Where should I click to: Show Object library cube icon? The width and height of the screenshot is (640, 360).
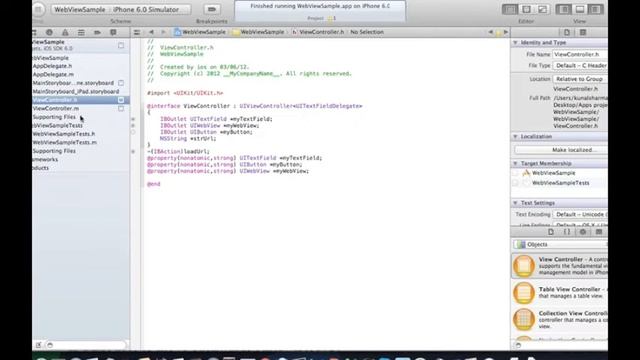tap(583, 232)
